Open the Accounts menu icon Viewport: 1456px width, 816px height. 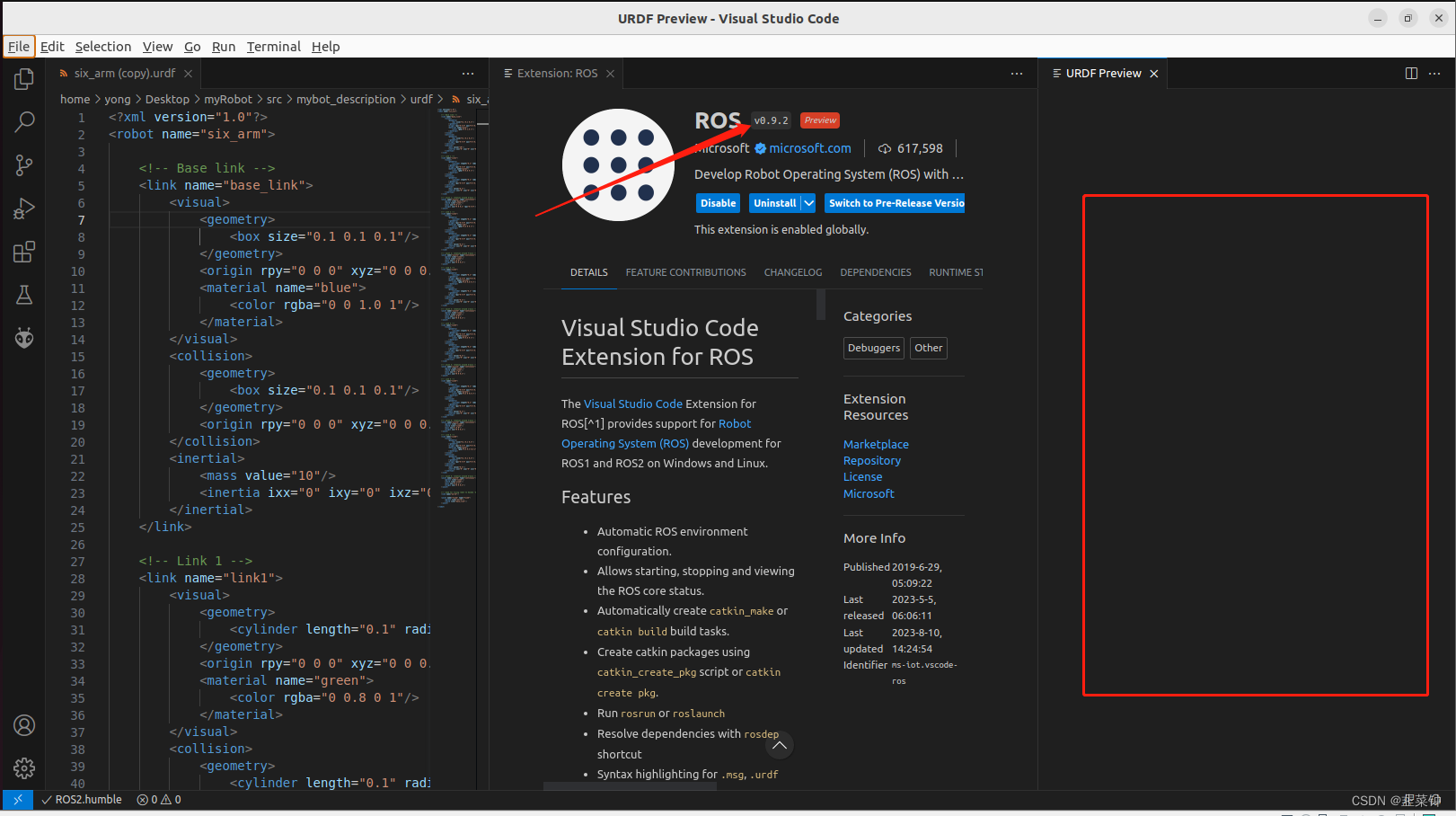pyautogui.click(x=24, y=725)
